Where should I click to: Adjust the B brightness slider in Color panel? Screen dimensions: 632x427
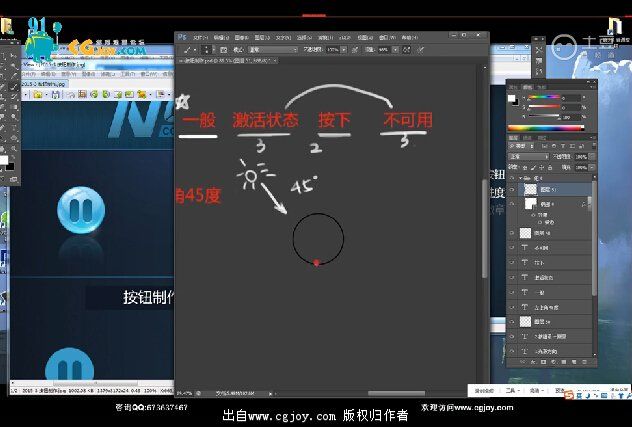[543, 117]
